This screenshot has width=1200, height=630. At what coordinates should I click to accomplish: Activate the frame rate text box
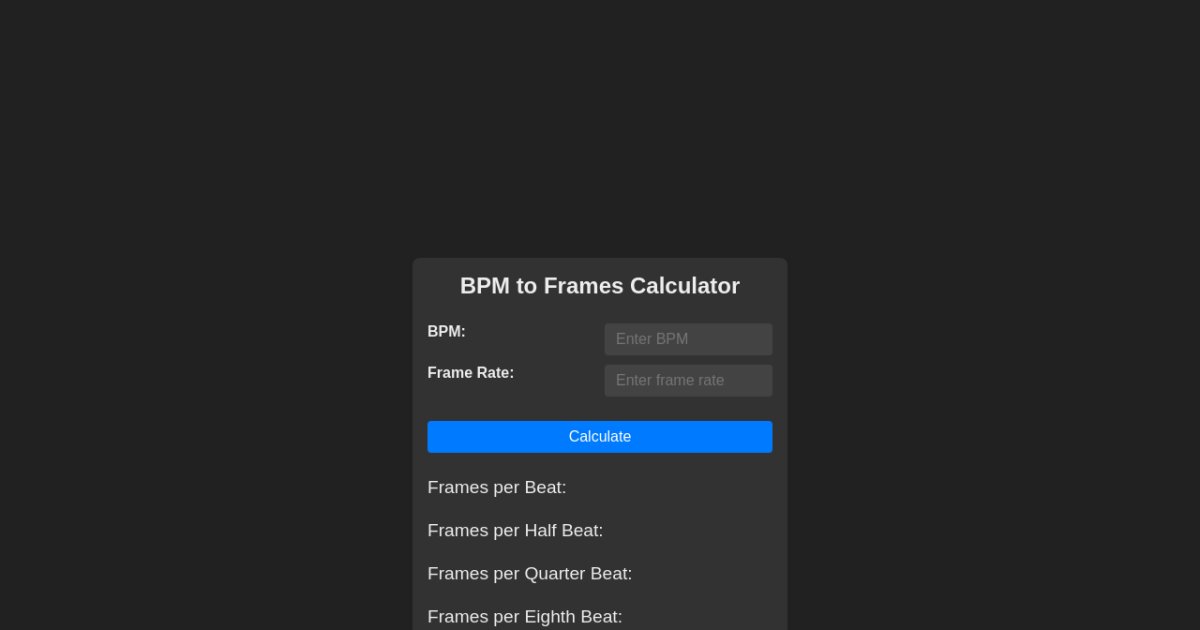[x=688, y=380]
